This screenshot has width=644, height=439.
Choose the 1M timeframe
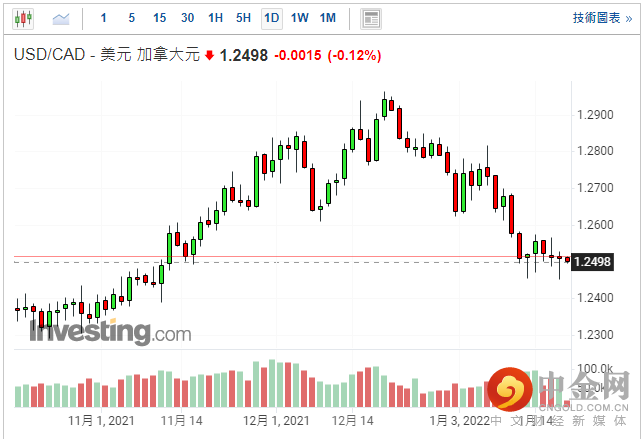click(328, 18)
